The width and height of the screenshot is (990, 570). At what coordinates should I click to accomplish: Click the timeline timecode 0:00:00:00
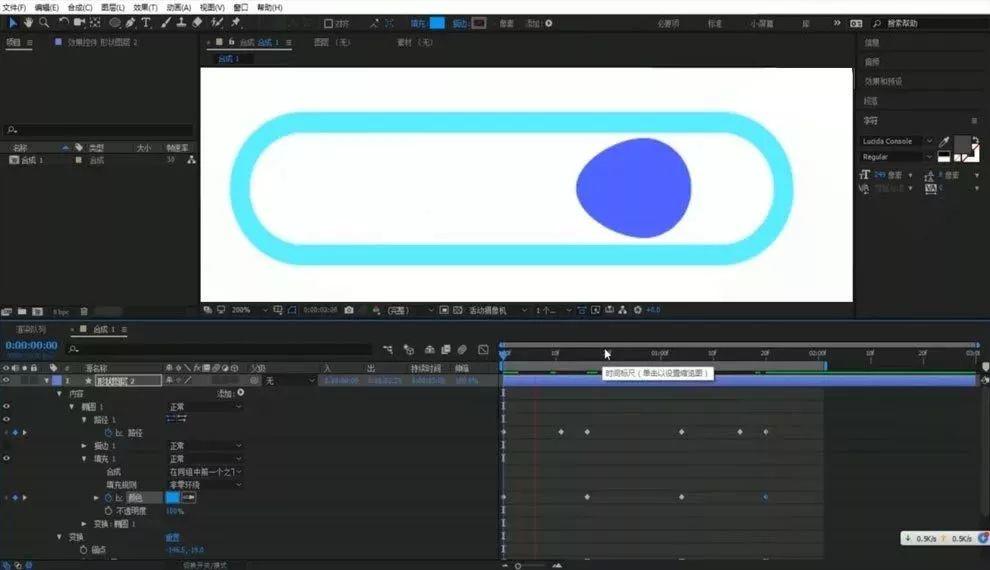[32, 345]
